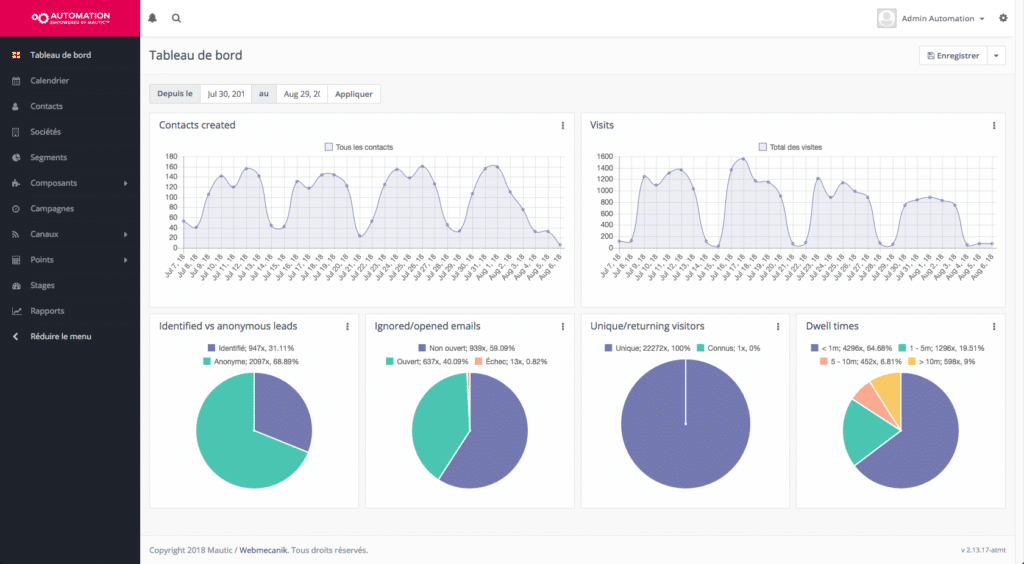Expand the Canaux submenu
This screenshot has width=1024, height=564.
coord(125,234)
